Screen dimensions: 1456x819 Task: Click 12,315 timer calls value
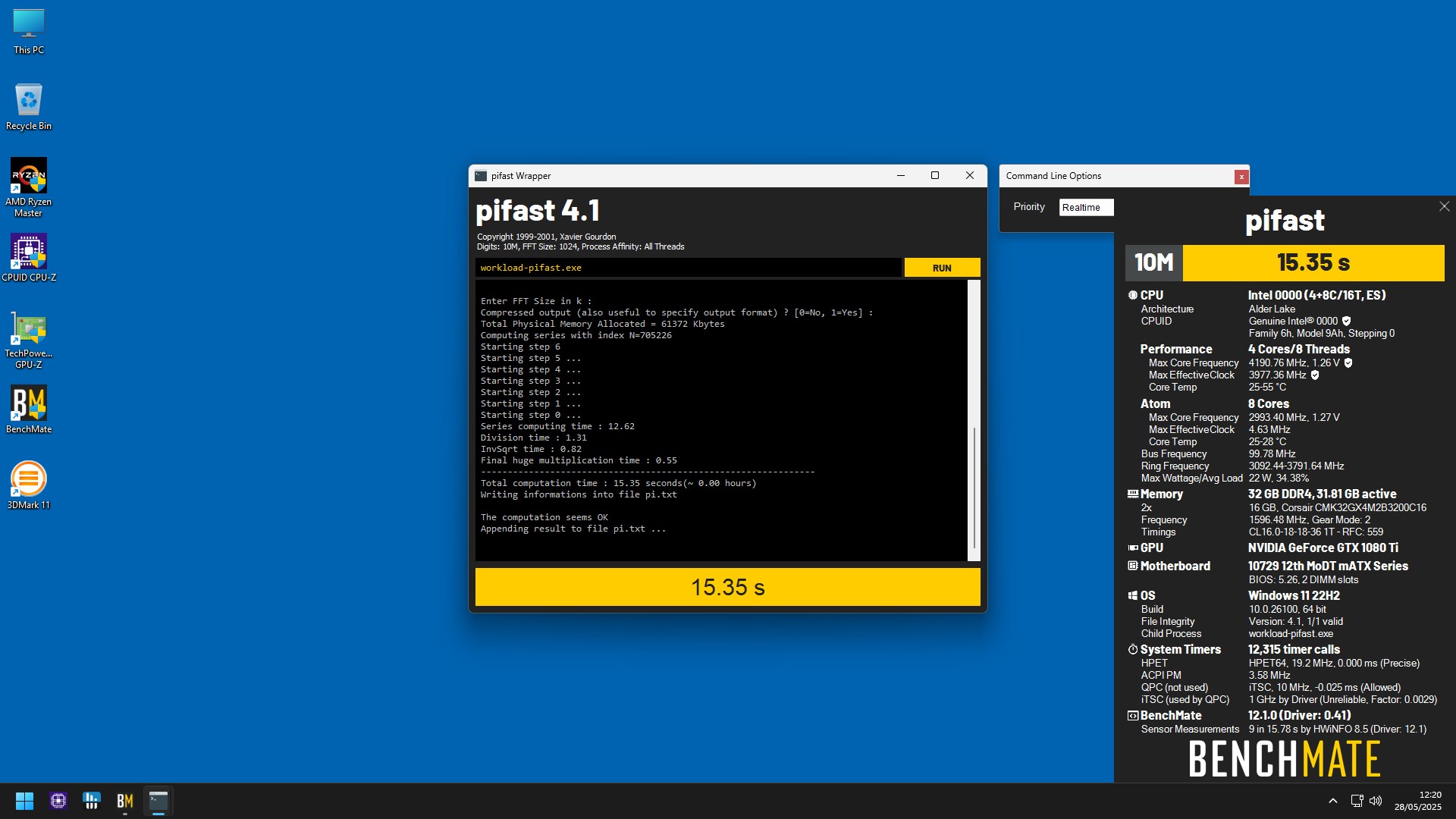(x=1294, y=649)
